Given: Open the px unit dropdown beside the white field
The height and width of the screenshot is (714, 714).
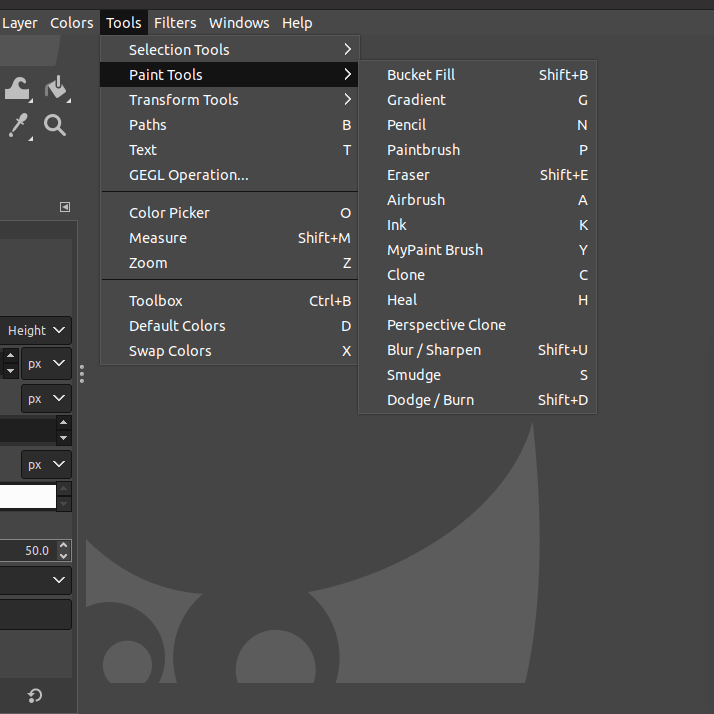Looking at the screenshot, I should point(46,464).
